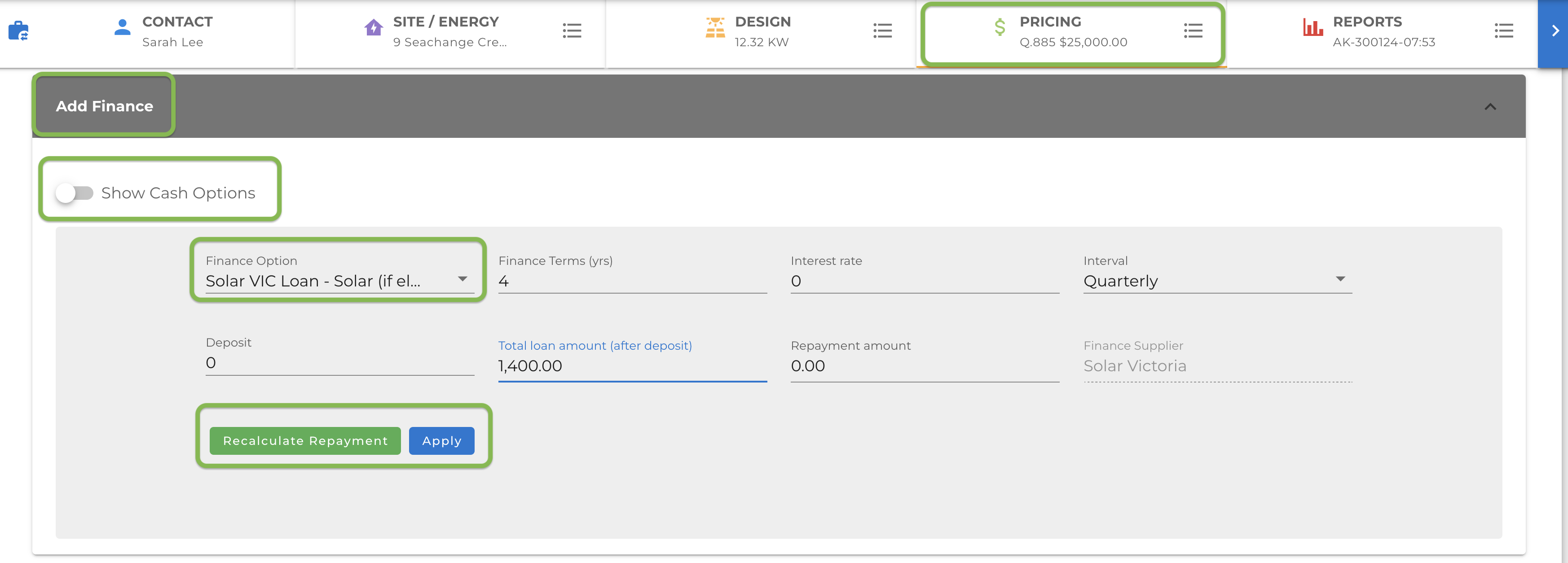Switch to the Reports tab
The width and height of the screenshot is (1568, 563).
pyautogui.click(x=1382, y=34)
